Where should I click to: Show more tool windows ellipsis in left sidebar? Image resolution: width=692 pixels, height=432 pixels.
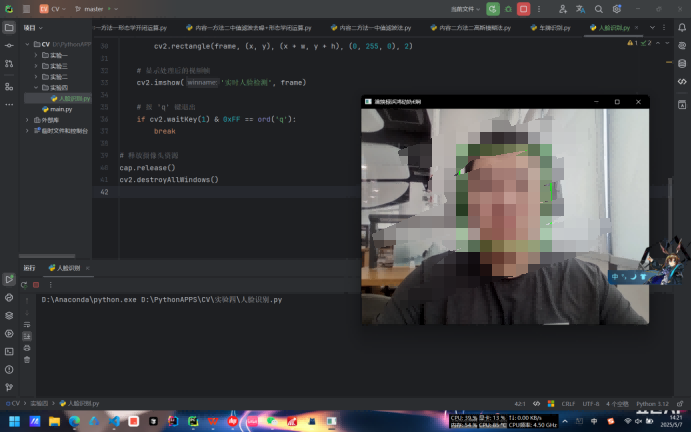click(9, 105)
